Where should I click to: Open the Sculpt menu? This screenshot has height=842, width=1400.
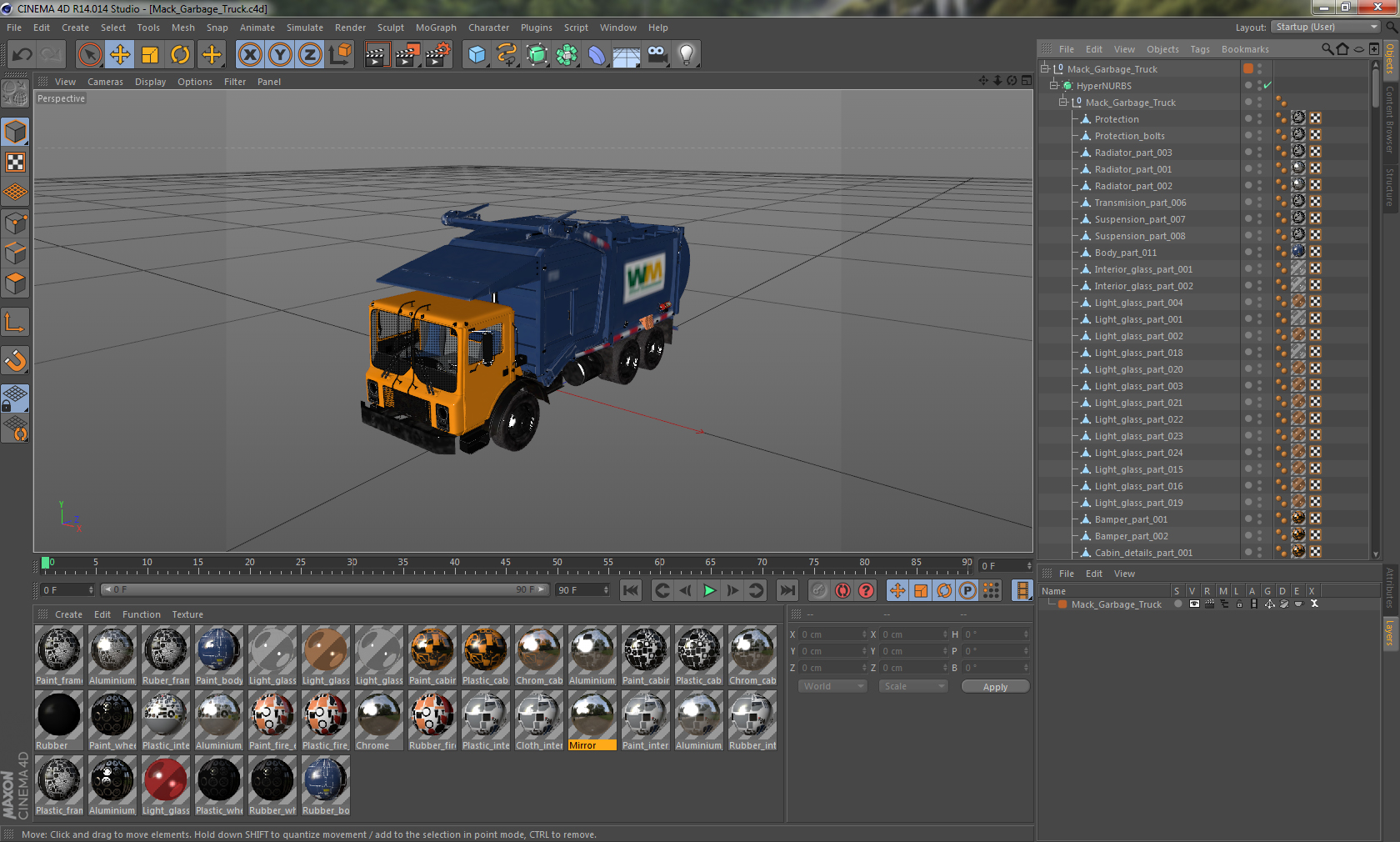pos(391,28)
